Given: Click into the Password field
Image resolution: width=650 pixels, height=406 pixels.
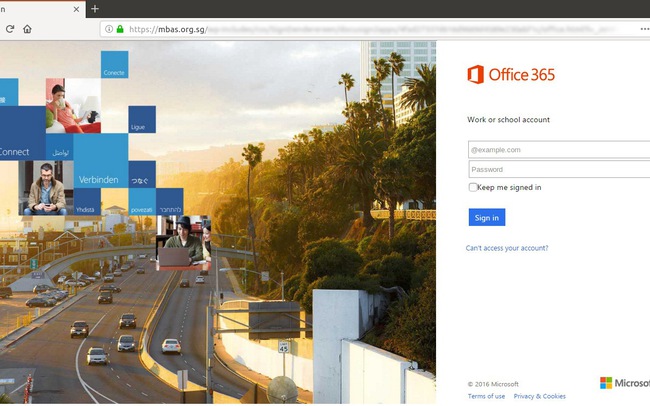Looking at the screenshot, I should tap(559, 169).
